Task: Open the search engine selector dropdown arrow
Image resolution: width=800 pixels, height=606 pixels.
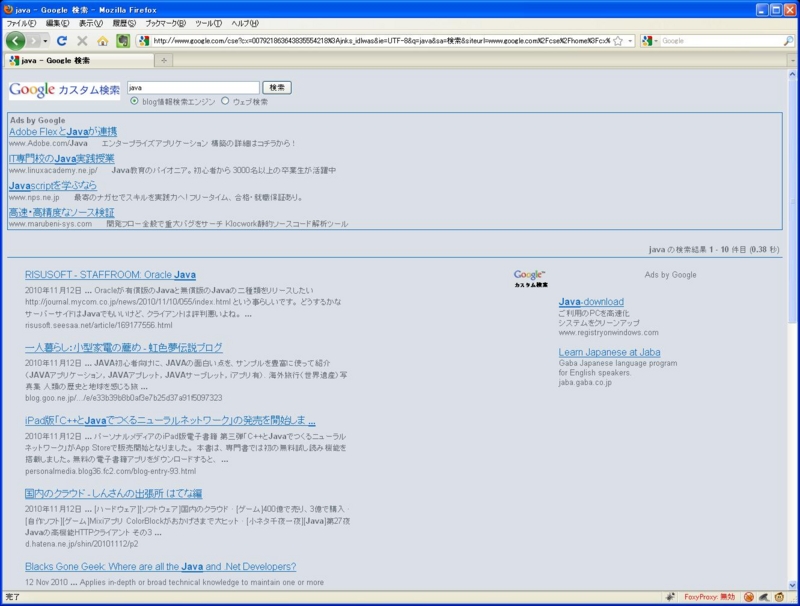Action: coord(656,41)
